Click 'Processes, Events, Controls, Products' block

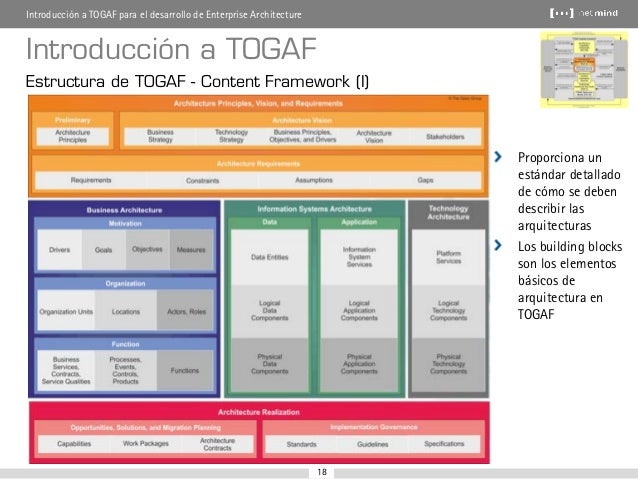(x=126, y=370)
